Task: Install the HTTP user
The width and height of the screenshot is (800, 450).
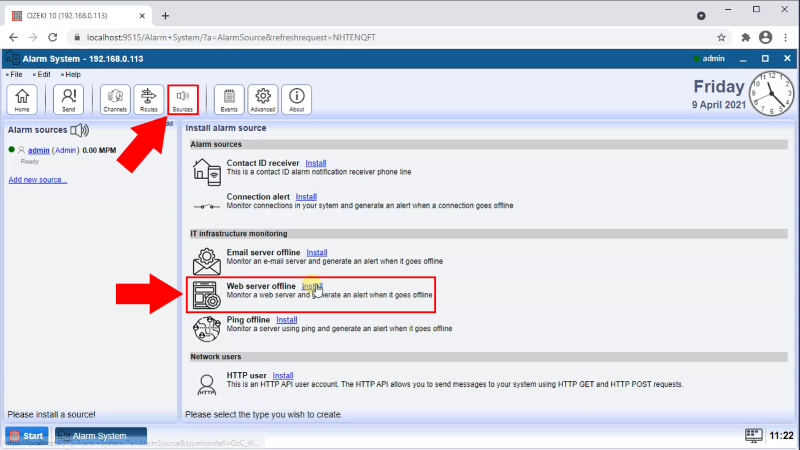Action: coord(283,376)
